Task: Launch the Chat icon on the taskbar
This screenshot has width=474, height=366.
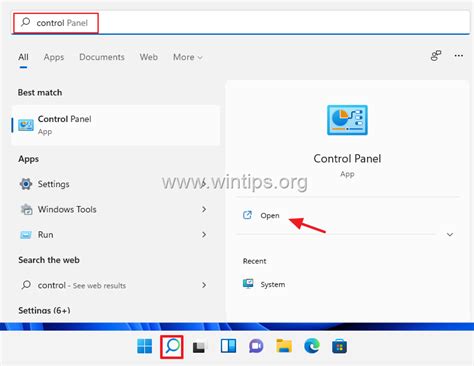Action: 256,346
